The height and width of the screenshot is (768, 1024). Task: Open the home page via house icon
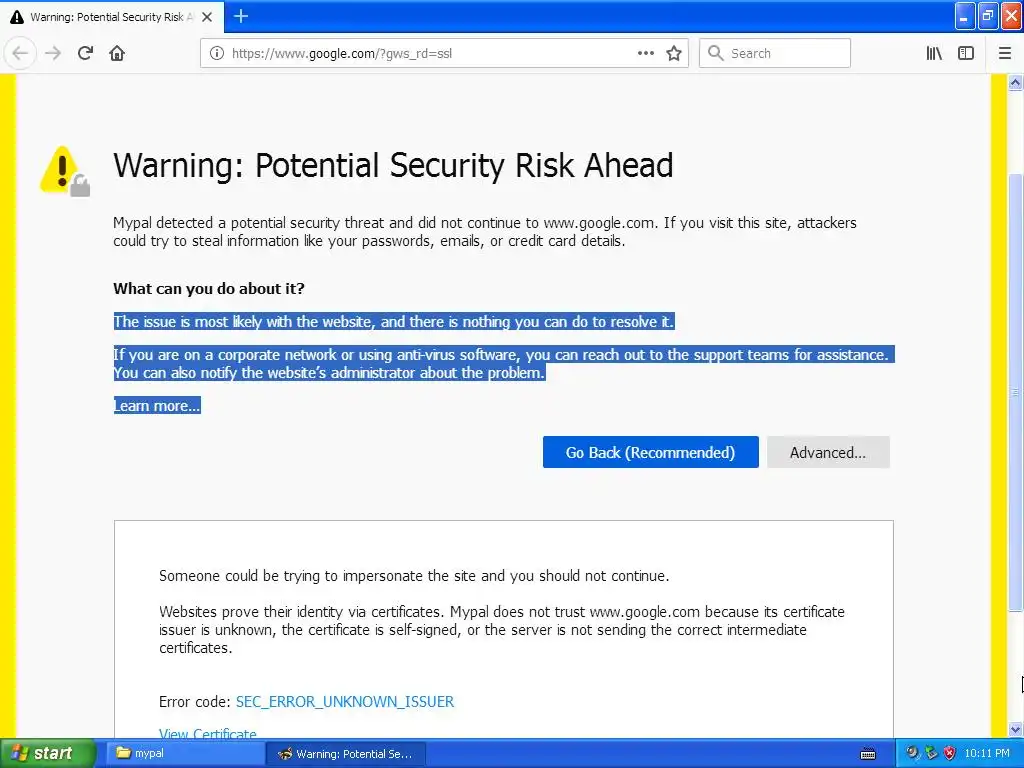pos(117,54)
